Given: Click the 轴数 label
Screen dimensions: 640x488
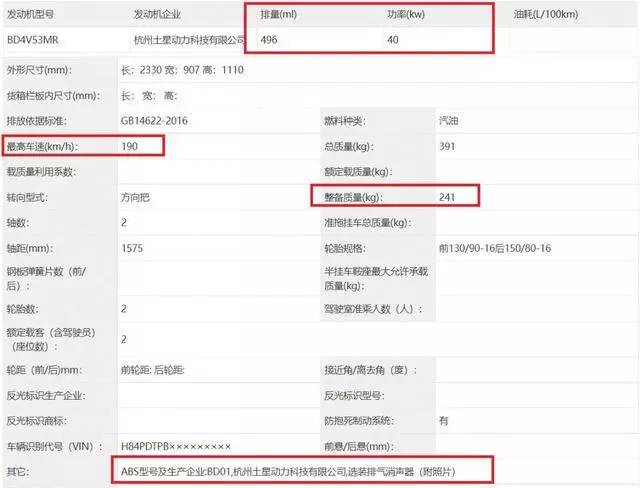Looking at the screenshot, I should click(x=18, y=223).
